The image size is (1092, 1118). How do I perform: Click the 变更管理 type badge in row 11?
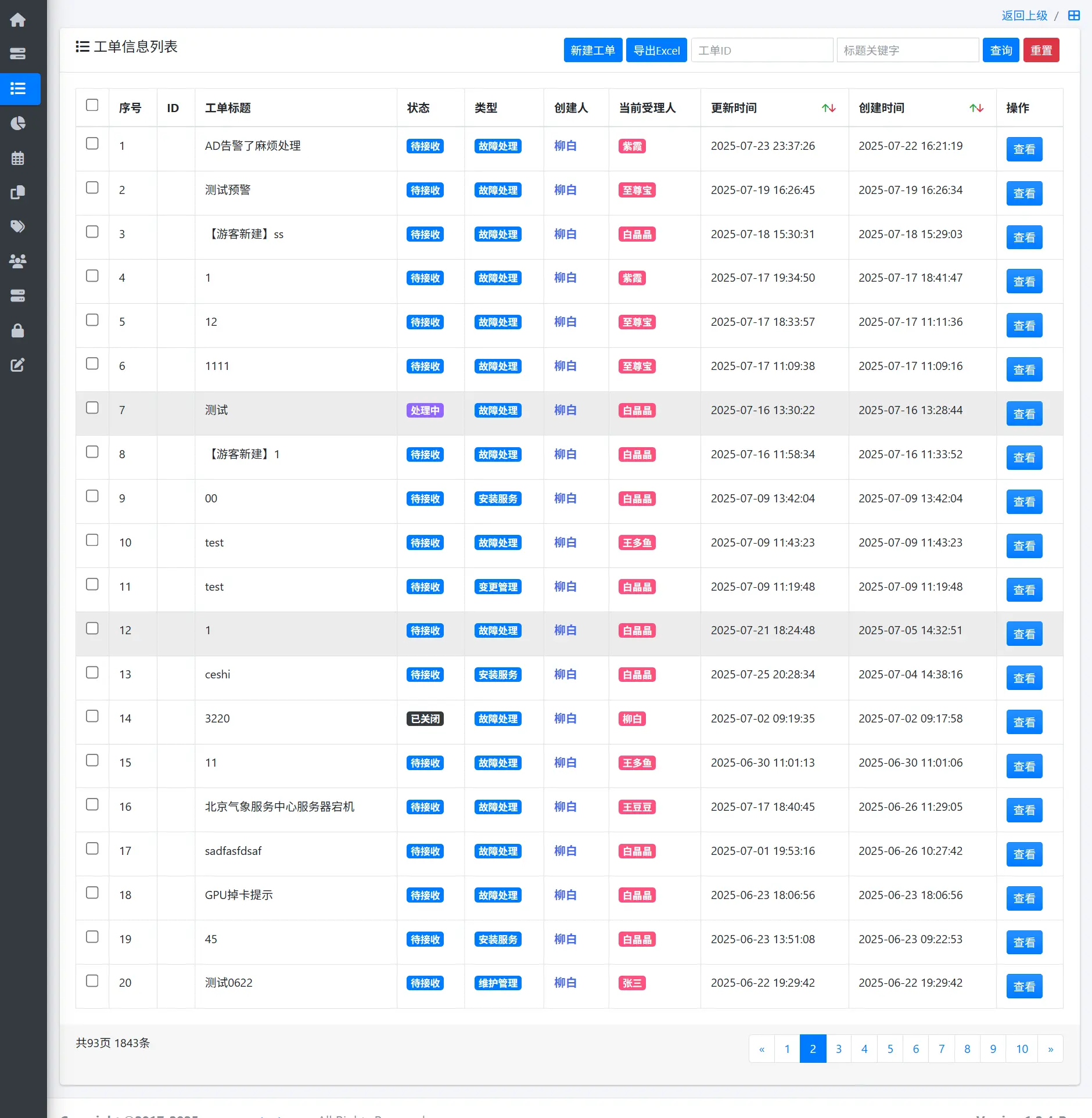coord(498,587)
